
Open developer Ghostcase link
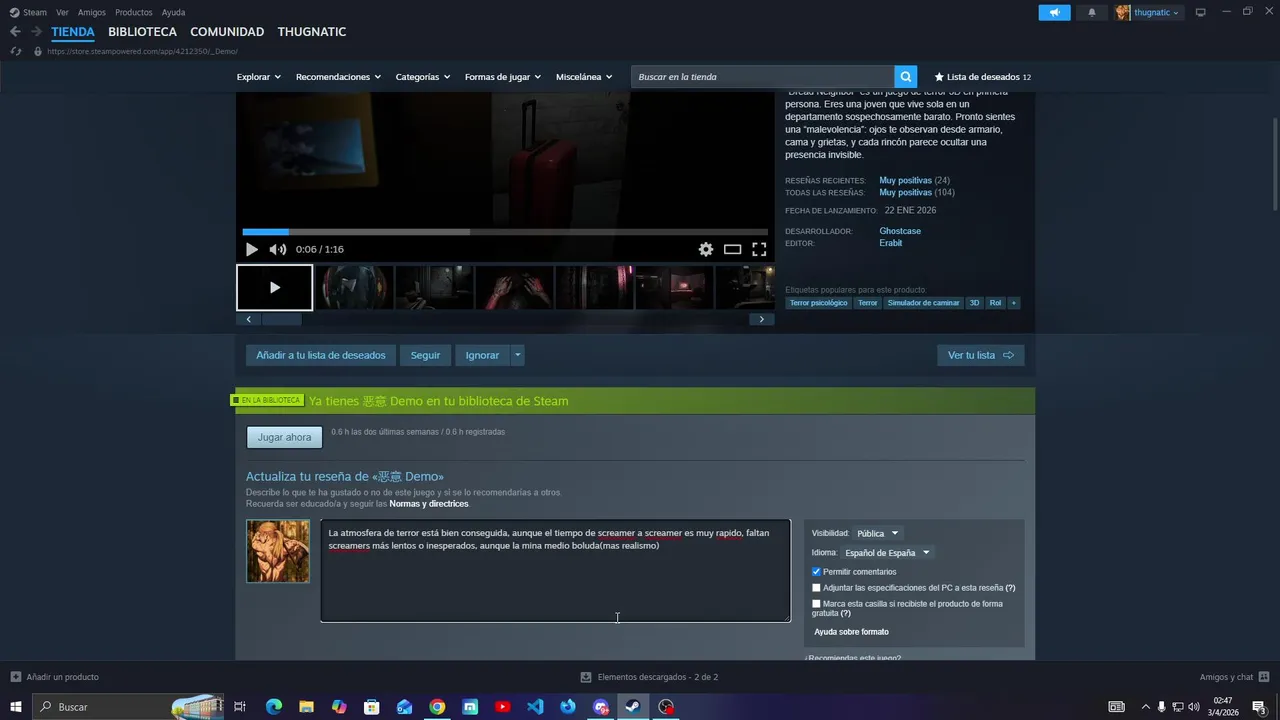pyautogui.click(x=900, y=231)
